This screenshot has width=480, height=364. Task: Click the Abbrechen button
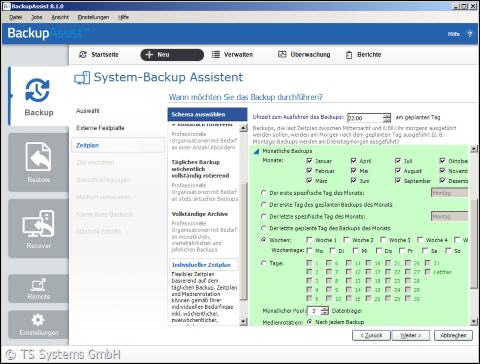(x=453, y=335)
